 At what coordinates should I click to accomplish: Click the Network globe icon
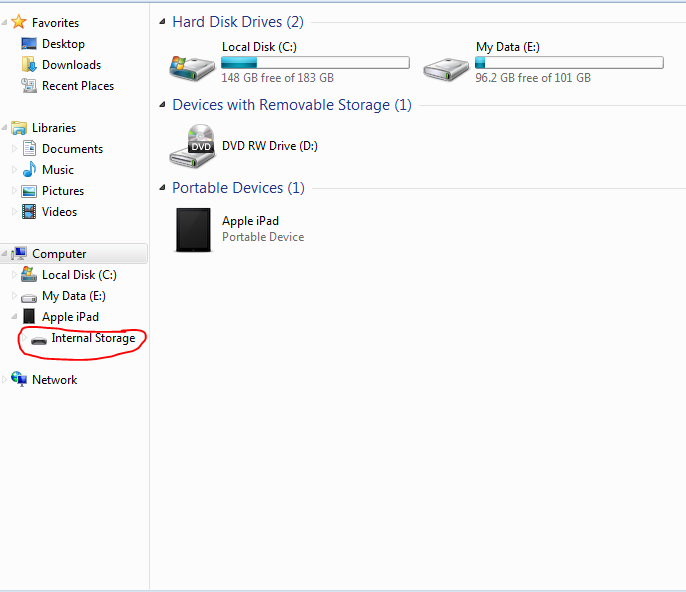(19, 379)
